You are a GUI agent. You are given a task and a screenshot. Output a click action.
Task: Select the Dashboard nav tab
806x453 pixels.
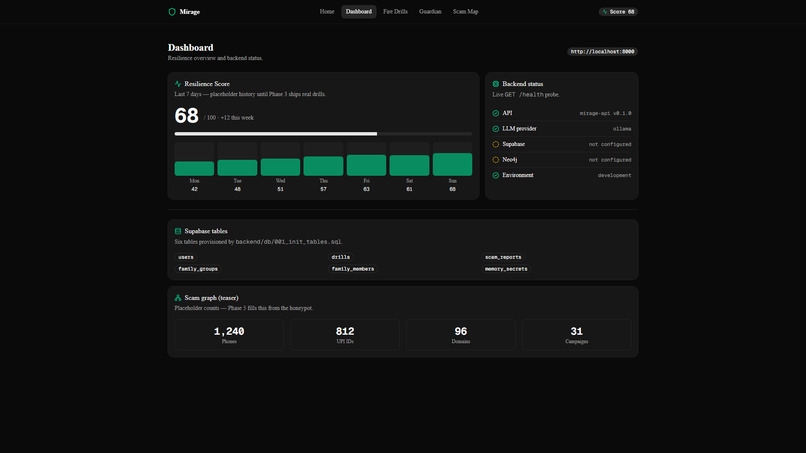[359, 11]
